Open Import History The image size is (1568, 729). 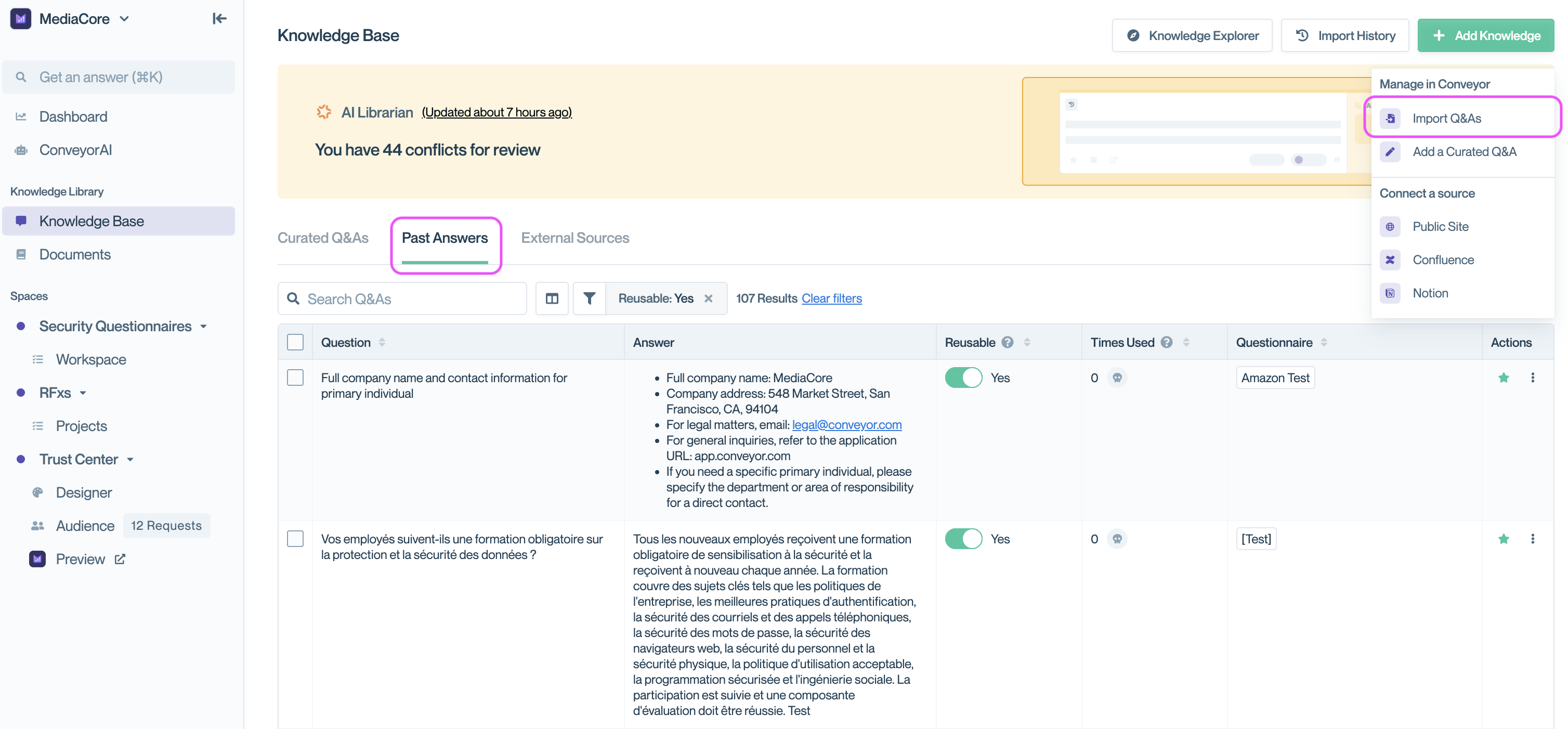[x=1345, y=35]
